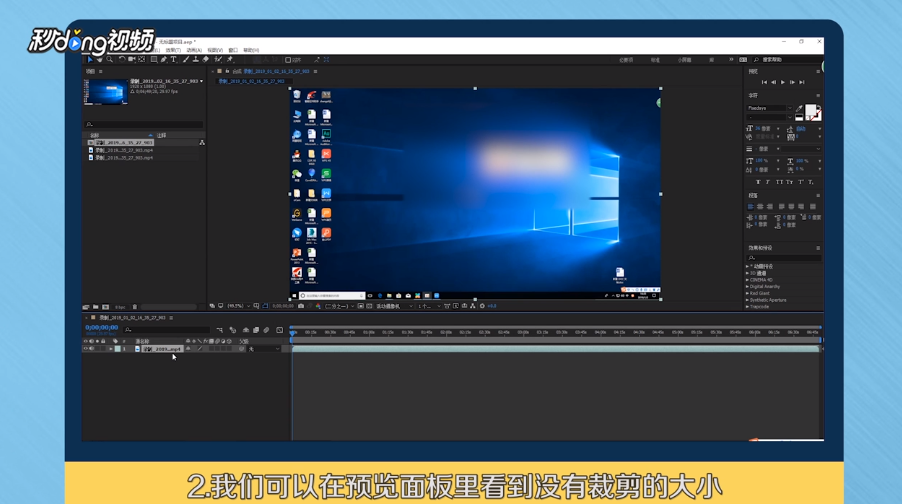Screen dimensions: 902x504
Task: Toggle the snapping checkbox in the toolbar
Action: pyautogui.click(x=288, y=60)
